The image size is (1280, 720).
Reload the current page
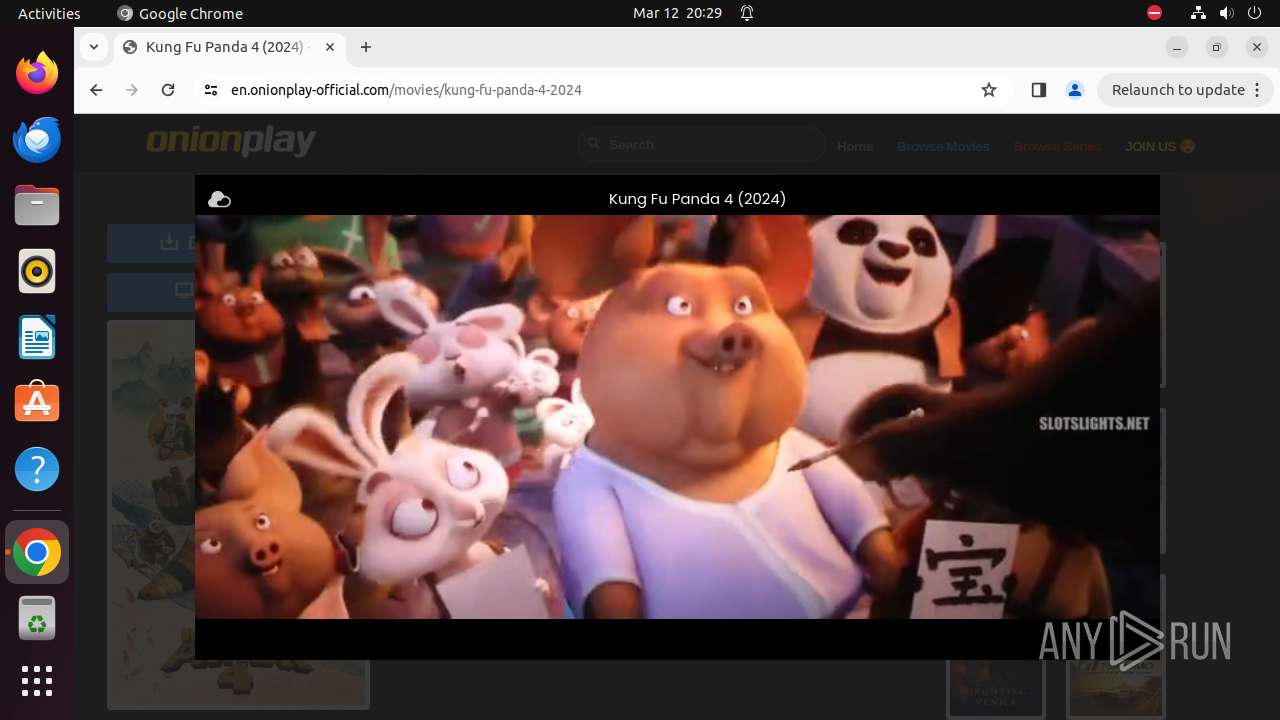pyautogui.click(x=168, y=90)
